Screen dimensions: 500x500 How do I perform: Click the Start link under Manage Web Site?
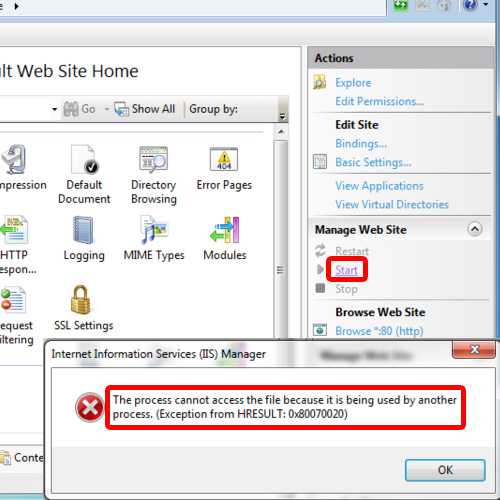tap(346, 270)
